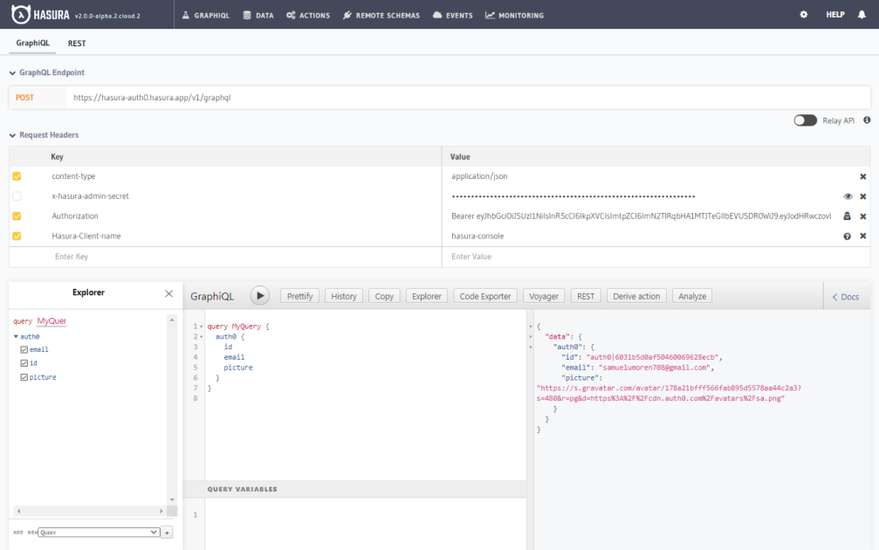Open the MONITORING nav item
This screenshot has width=879, height=550.
point(515,15)
